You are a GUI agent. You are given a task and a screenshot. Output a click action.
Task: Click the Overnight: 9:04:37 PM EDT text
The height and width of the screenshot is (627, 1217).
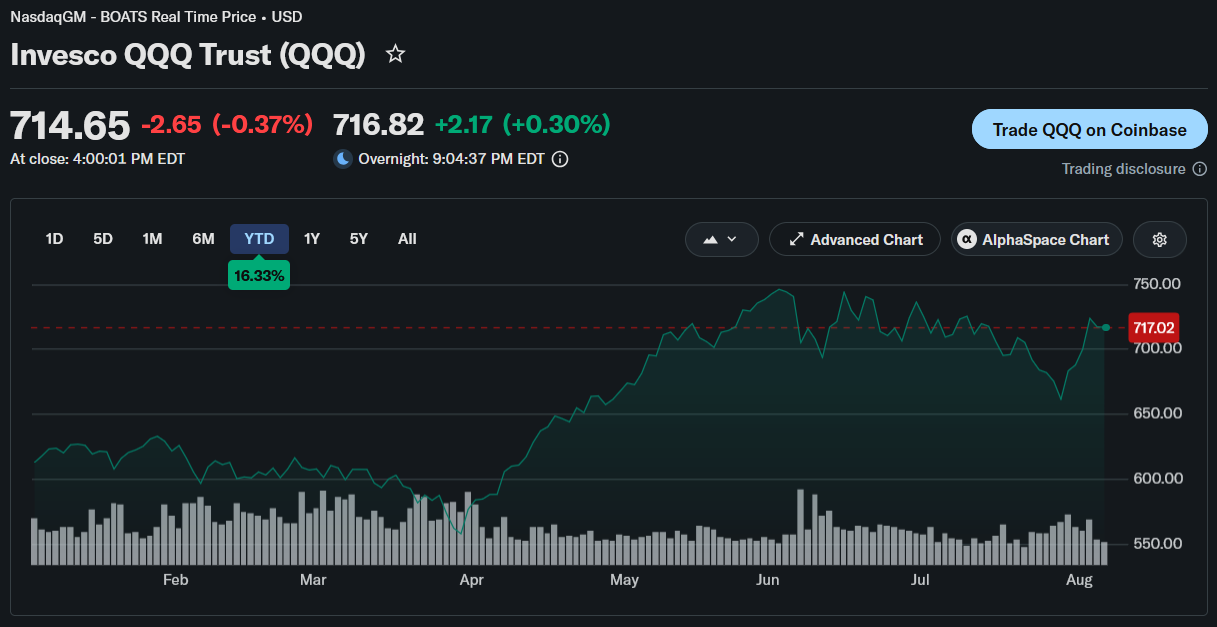pos(451,159)
